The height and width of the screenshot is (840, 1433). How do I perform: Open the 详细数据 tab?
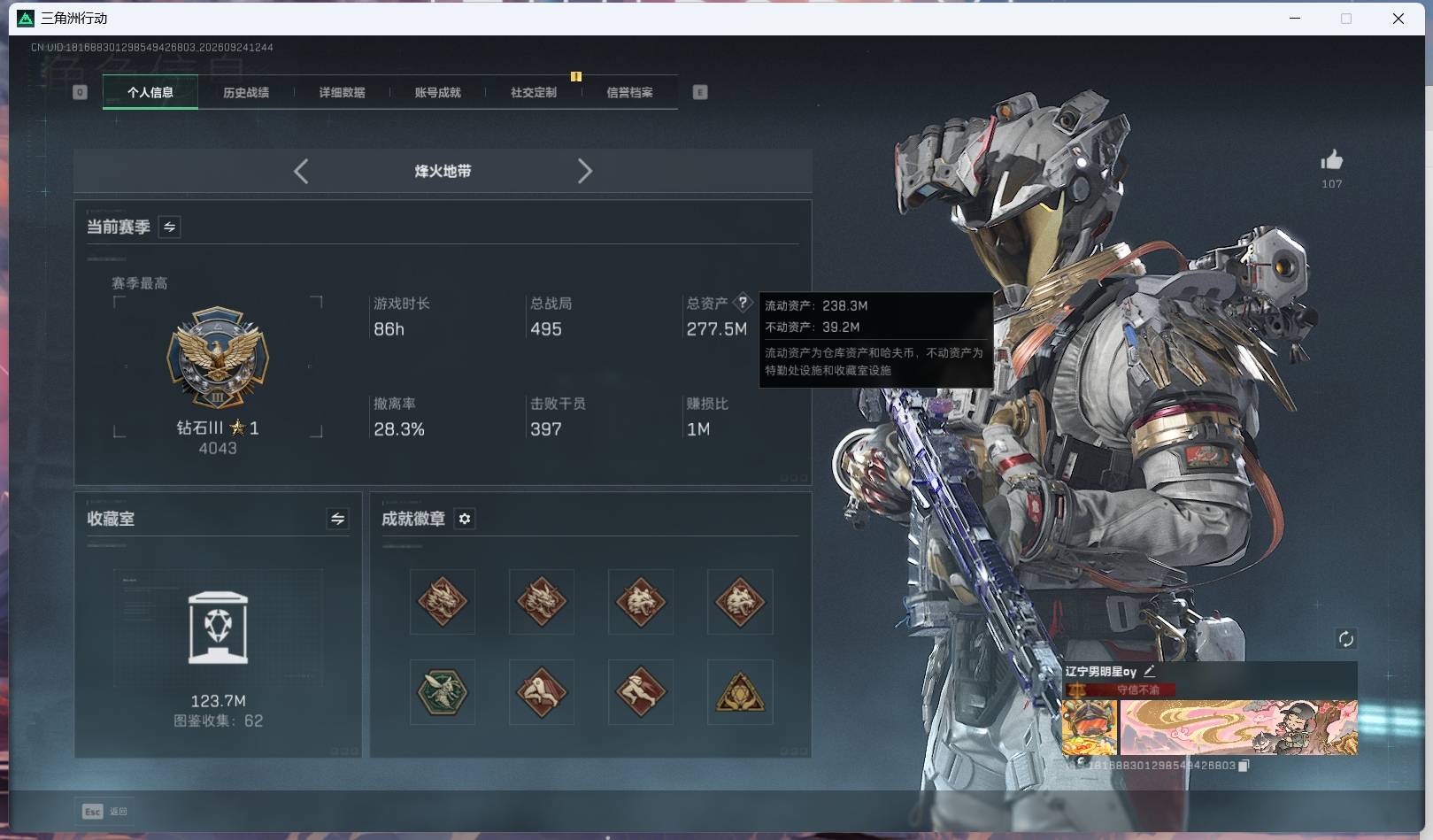coord(342,92)
